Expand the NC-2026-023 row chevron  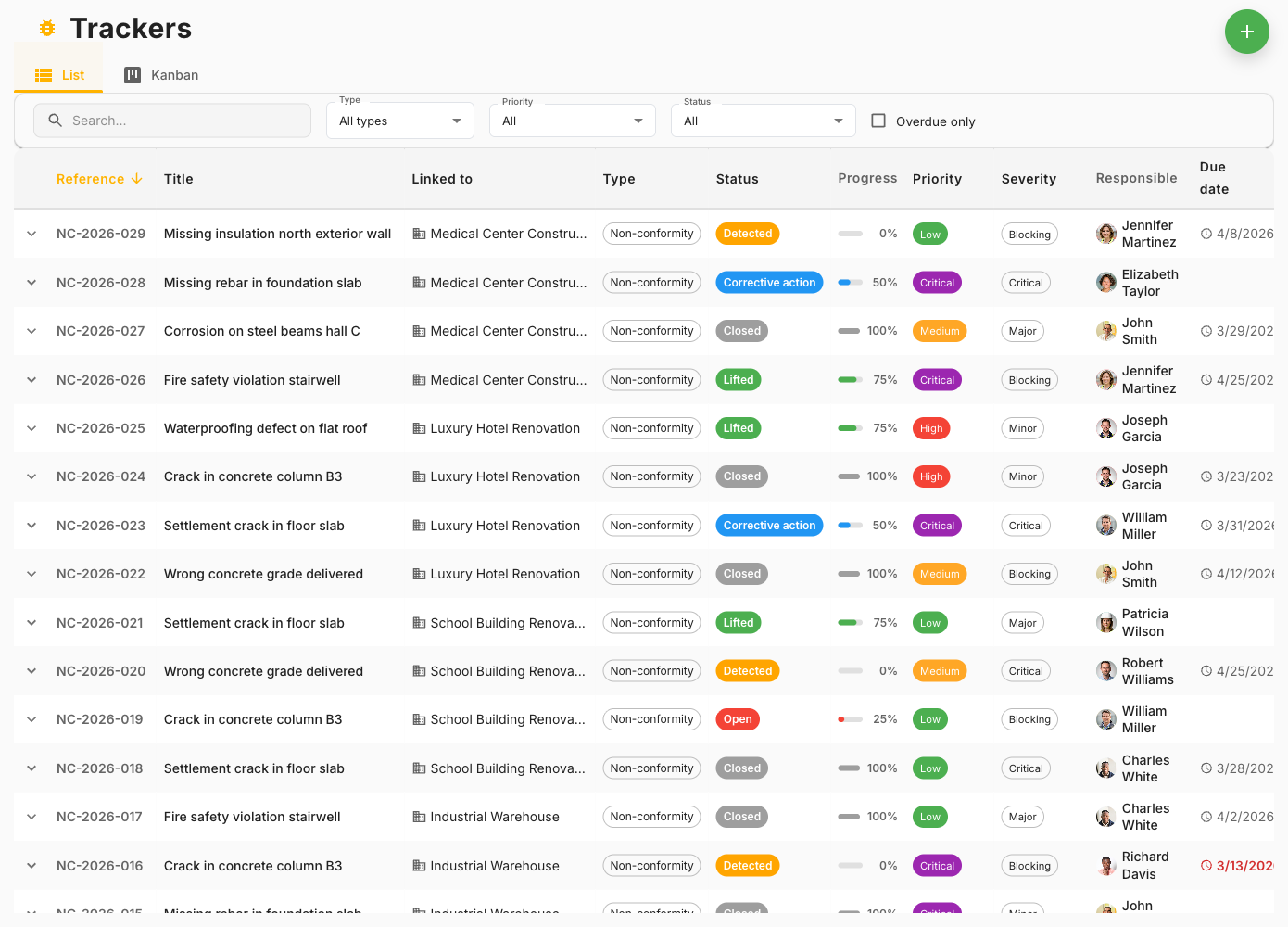[x=32, y=526]
